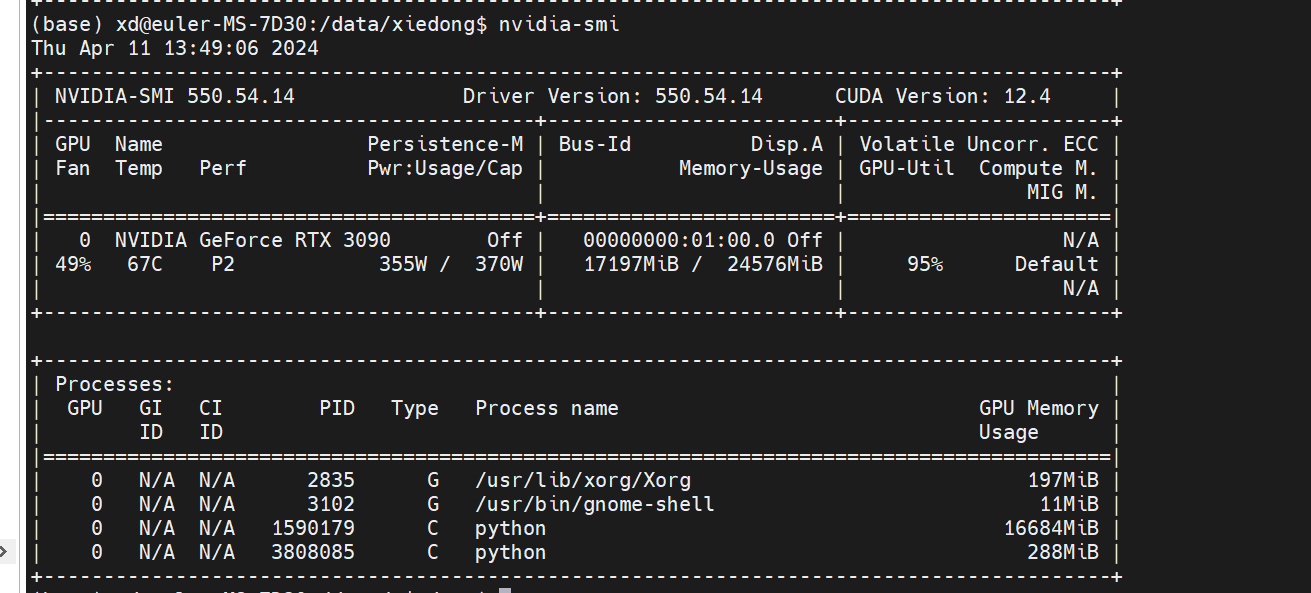Click the 49% fan speed value

(x=73, y=264)
